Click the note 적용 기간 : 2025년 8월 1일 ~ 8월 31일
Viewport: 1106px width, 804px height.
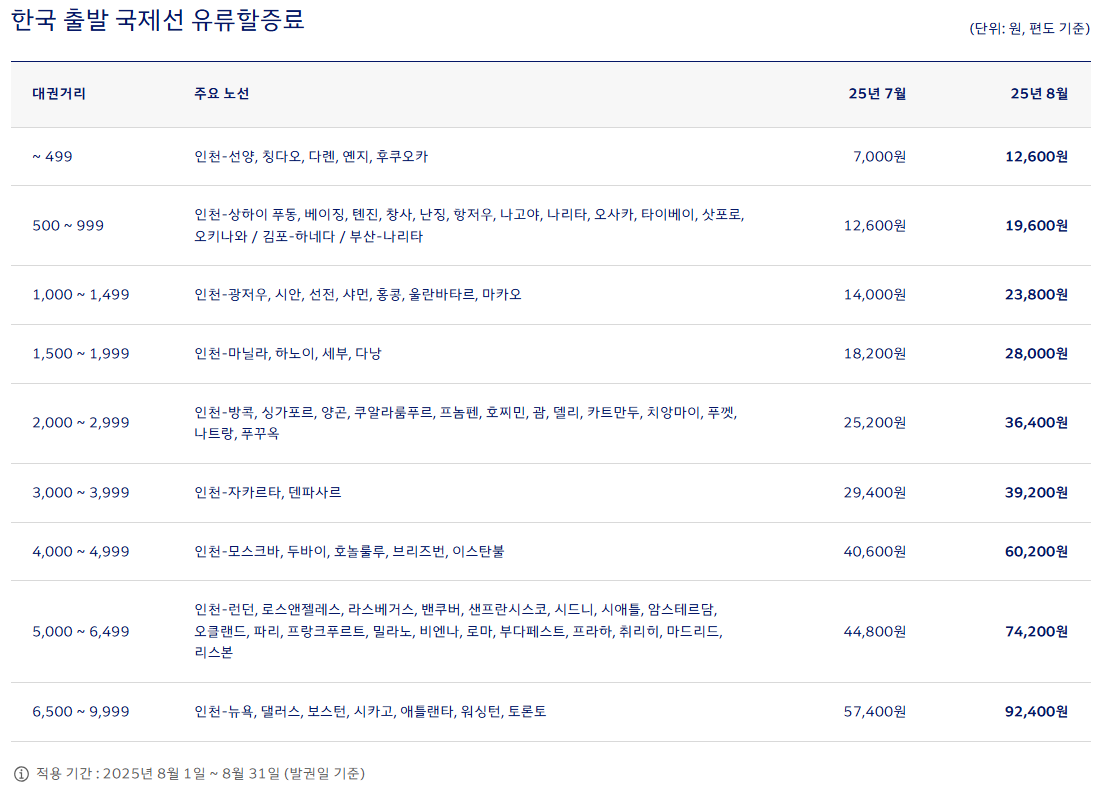tap(201, 774)
